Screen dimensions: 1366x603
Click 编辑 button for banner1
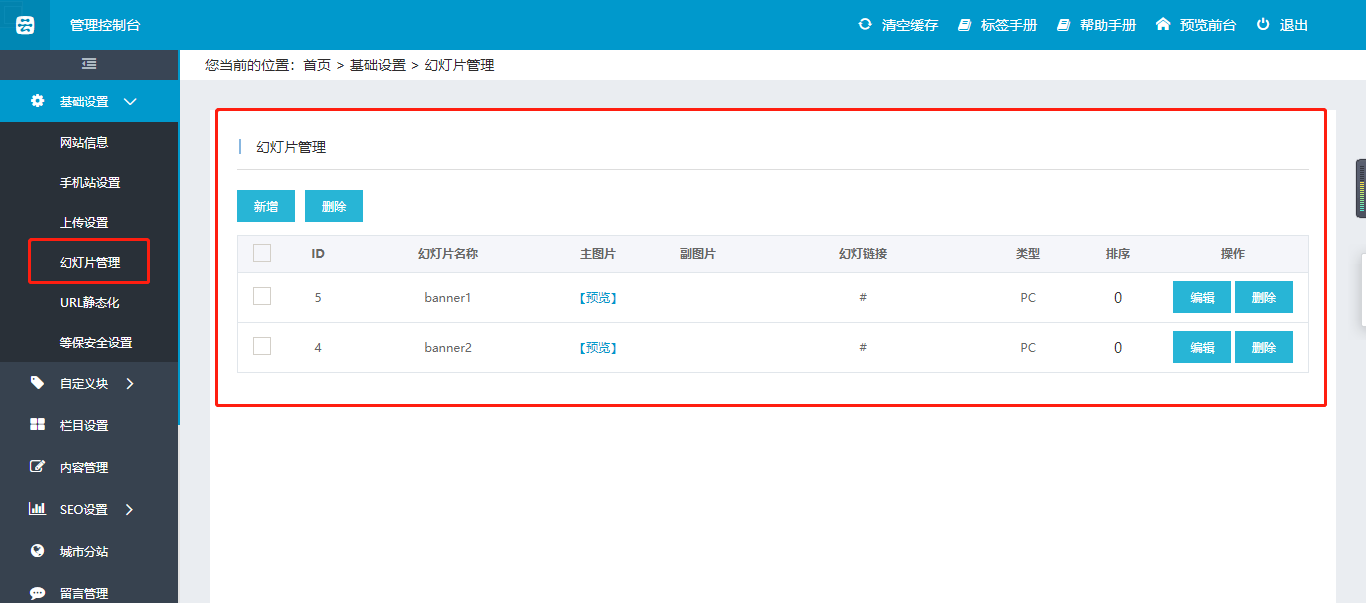1201,297
